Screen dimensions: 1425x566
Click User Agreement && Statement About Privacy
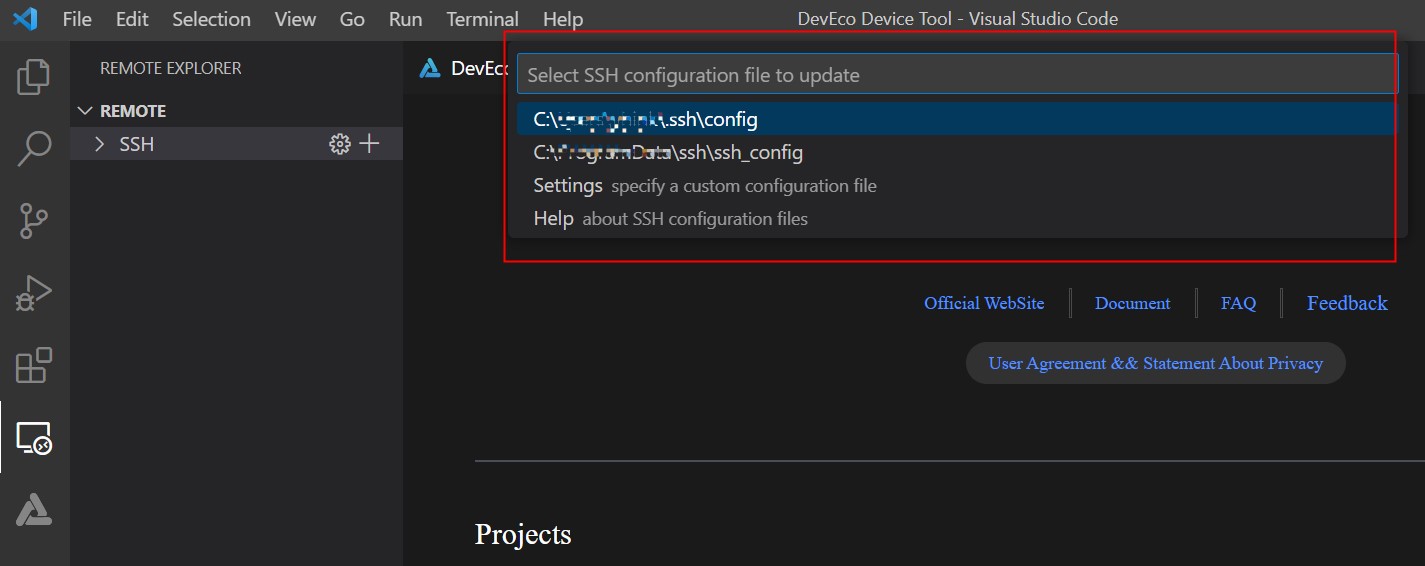coord(1155,363)
